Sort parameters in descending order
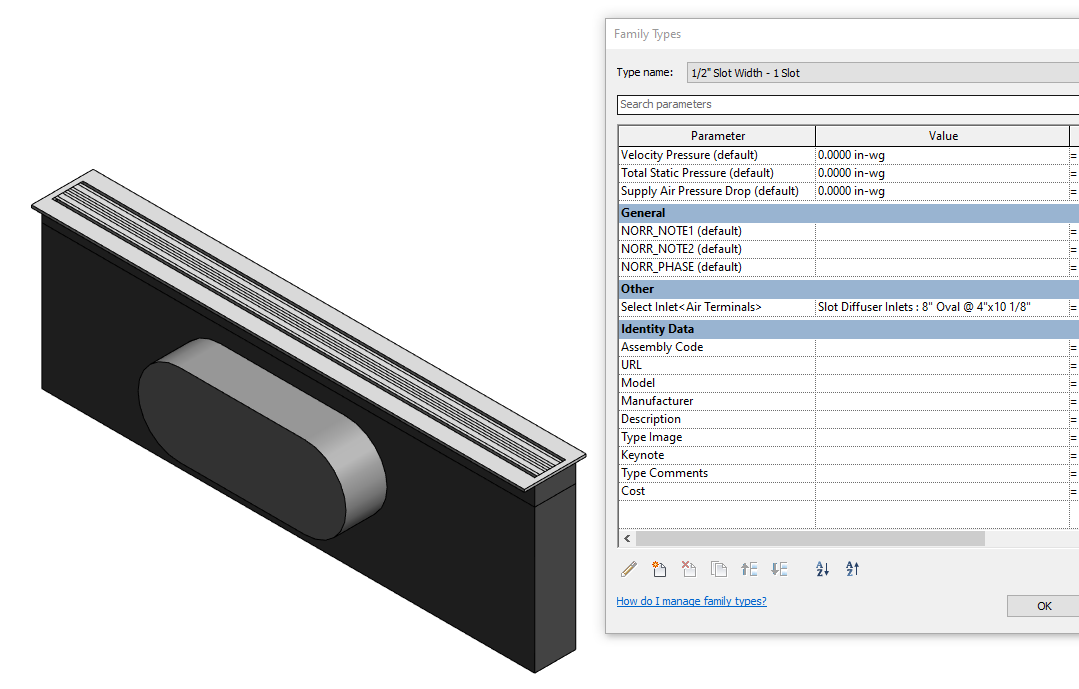1079x689 pixels. pyautogui.click(x=851, y=568)
